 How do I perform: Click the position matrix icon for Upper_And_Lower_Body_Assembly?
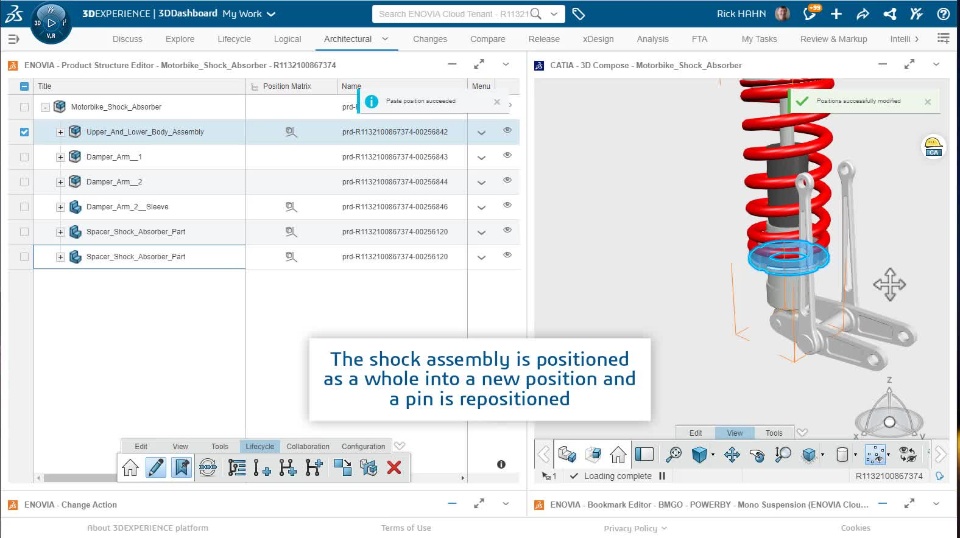click(x=291, y=132)
